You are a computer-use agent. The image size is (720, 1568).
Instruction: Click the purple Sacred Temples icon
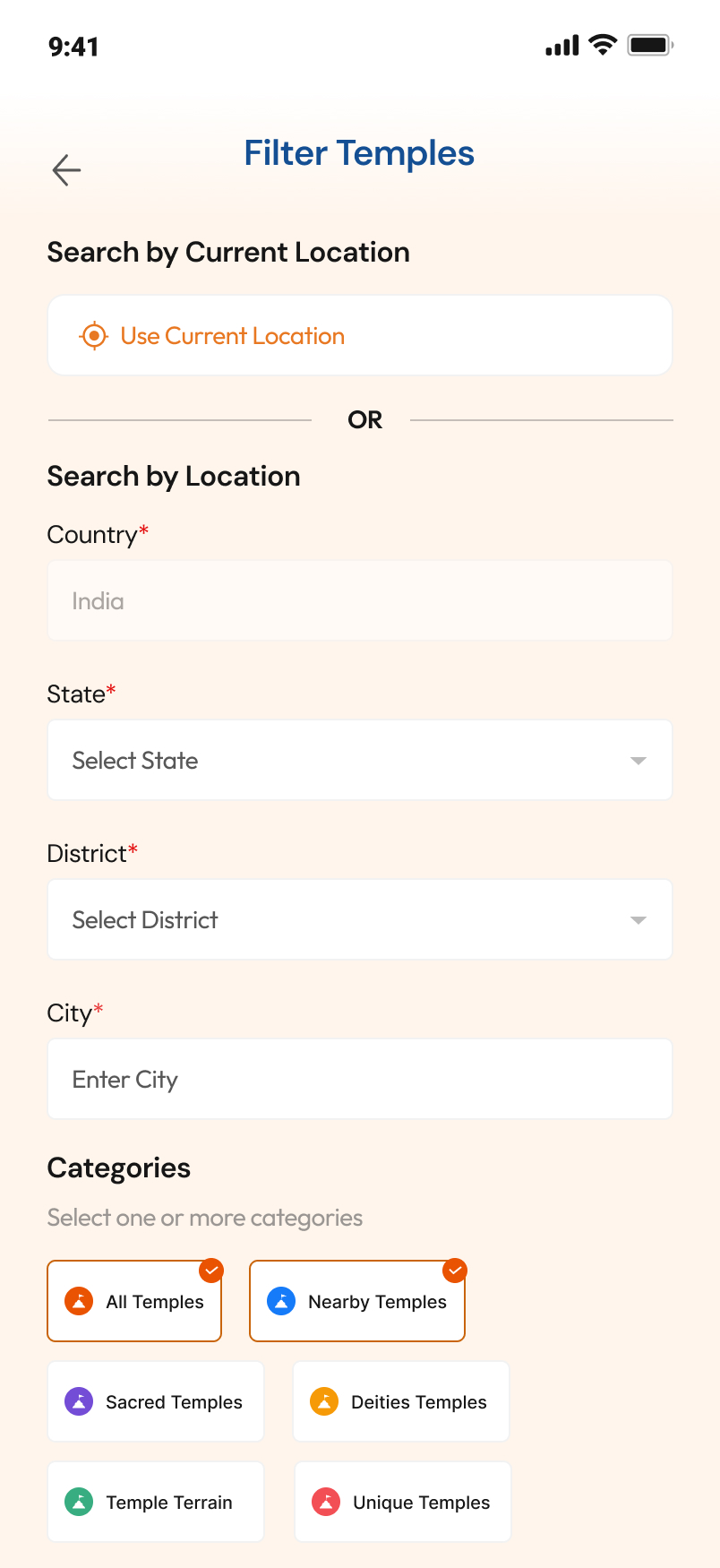coord(79,1401)
